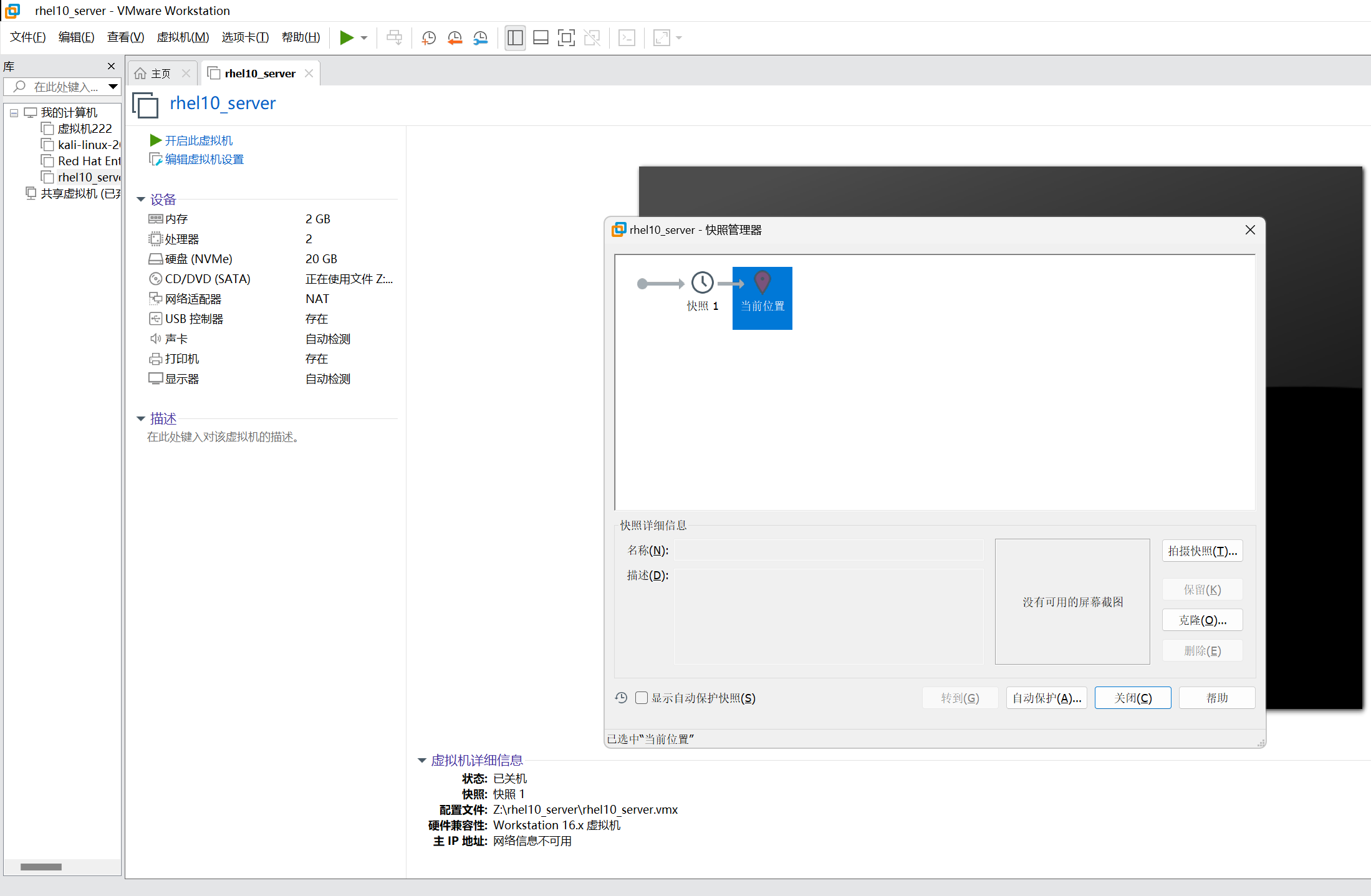Open the 虚拟机(M) menu
This screenshot has height=896, width=1371.
183,37
